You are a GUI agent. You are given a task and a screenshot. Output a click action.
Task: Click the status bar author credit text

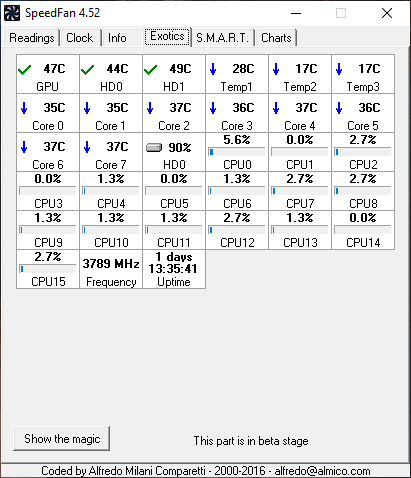[206, 471]
